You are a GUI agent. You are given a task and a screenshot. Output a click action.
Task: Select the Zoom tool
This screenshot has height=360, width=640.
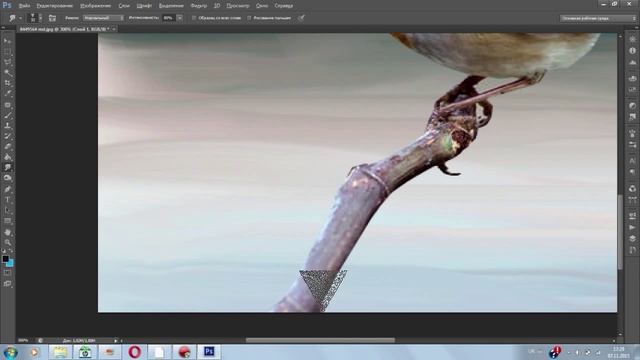7,242
